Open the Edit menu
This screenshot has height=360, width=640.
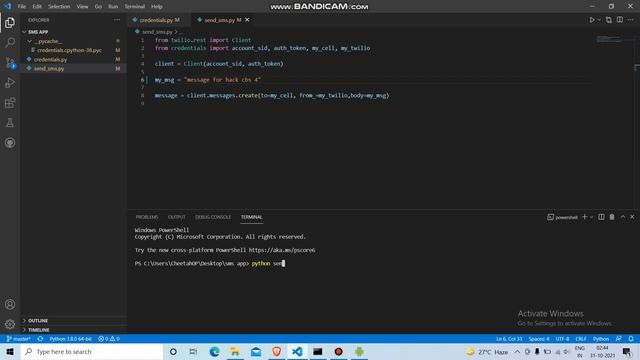[37, 7]
